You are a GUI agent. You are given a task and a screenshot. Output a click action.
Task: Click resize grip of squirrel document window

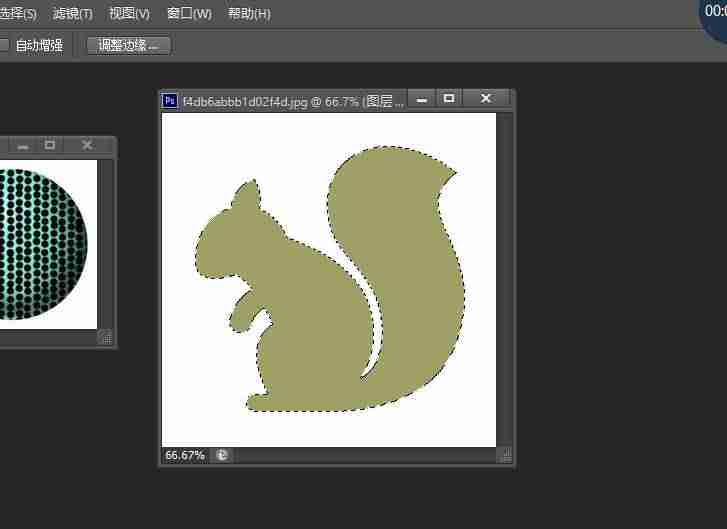point(506,455)
